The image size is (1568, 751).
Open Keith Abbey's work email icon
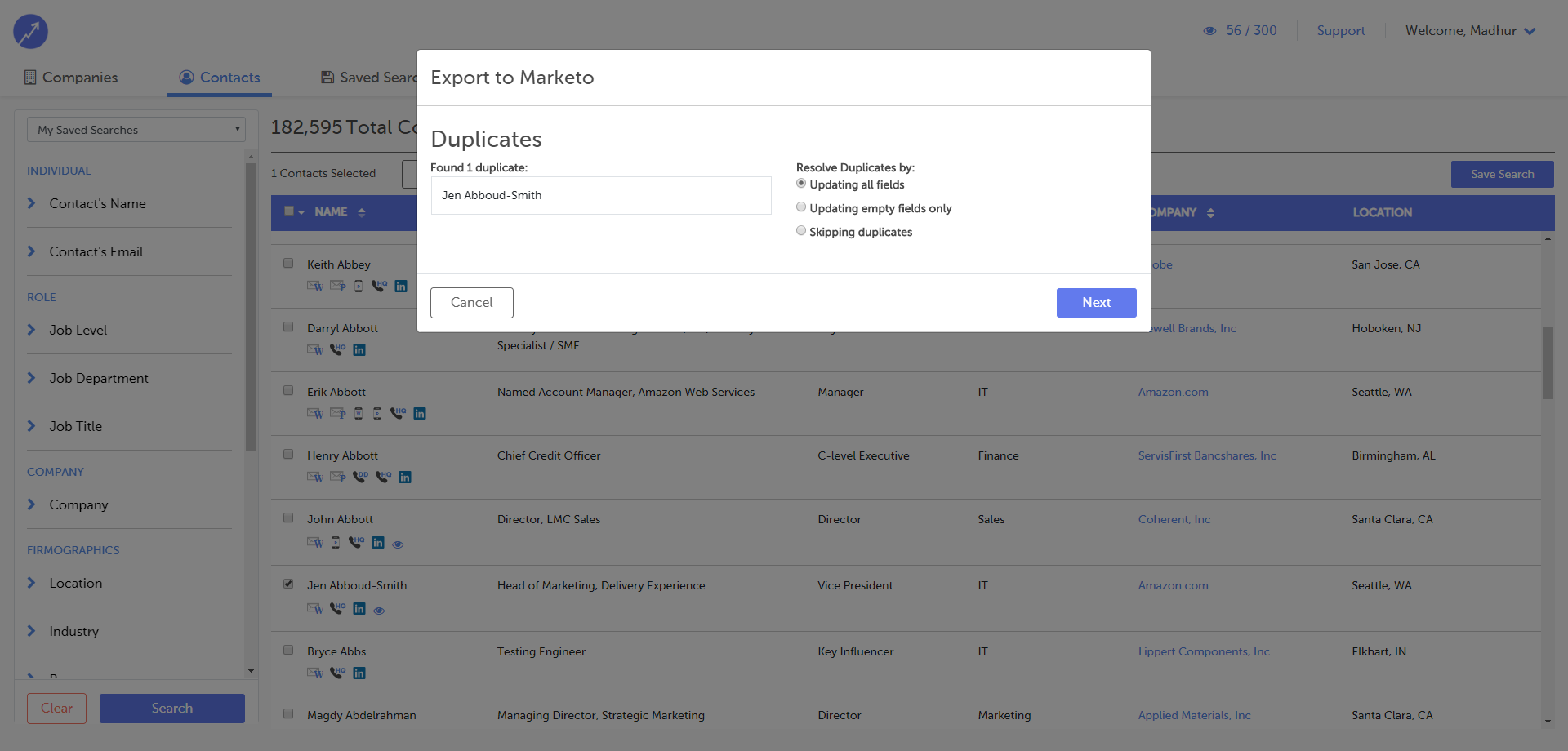click(x=315, y=287)
